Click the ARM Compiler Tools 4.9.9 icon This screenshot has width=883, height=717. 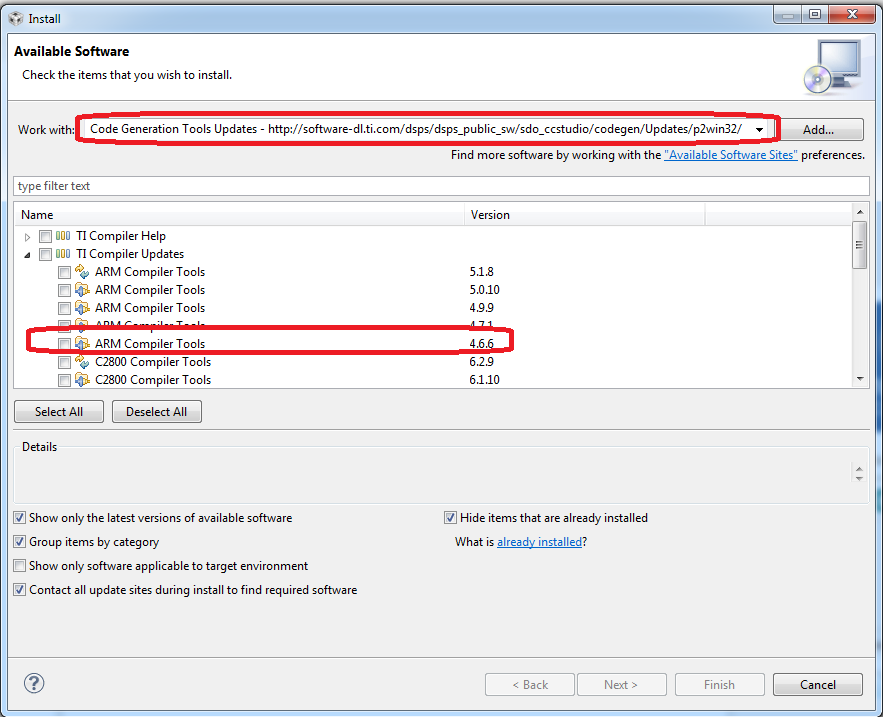tap(82, 308)
